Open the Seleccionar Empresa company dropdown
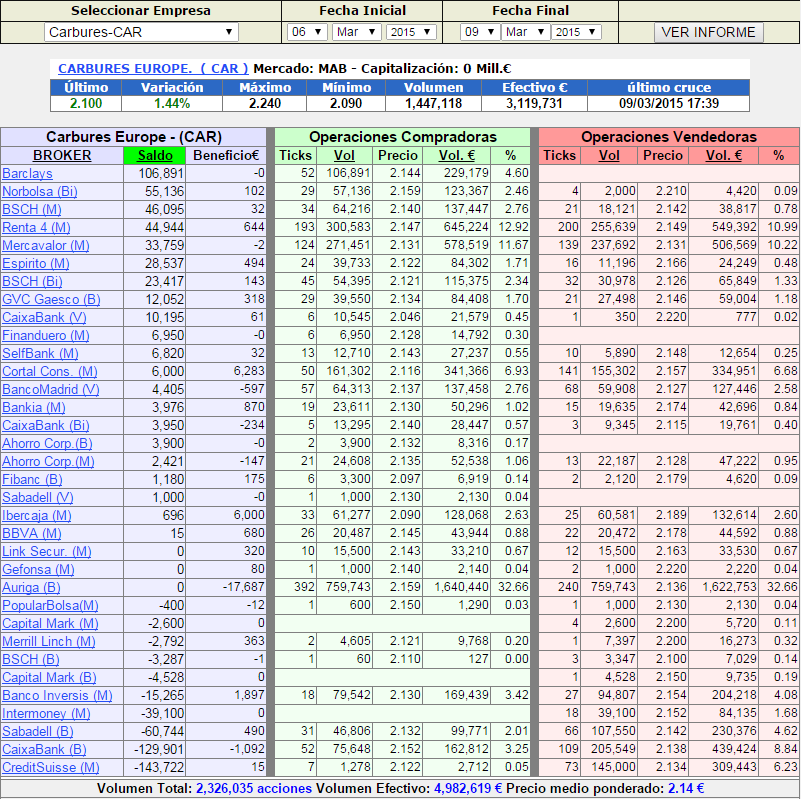The width and height of the screenshot is (802, 799). [141, 32]
